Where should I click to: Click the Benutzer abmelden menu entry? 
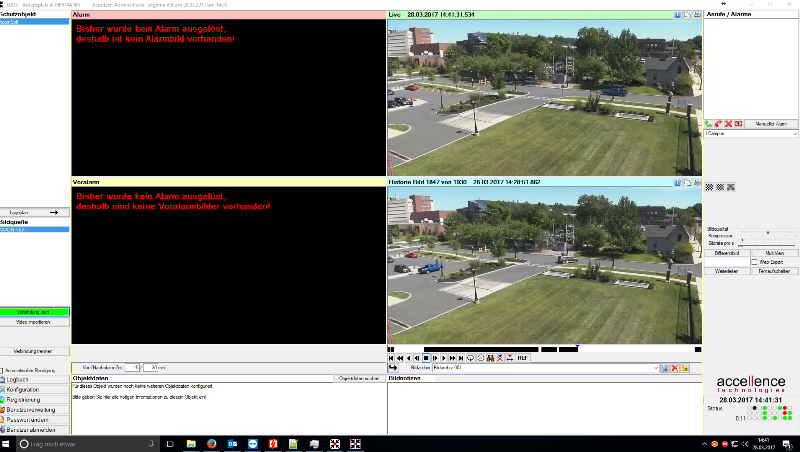[x=34, y=430]
